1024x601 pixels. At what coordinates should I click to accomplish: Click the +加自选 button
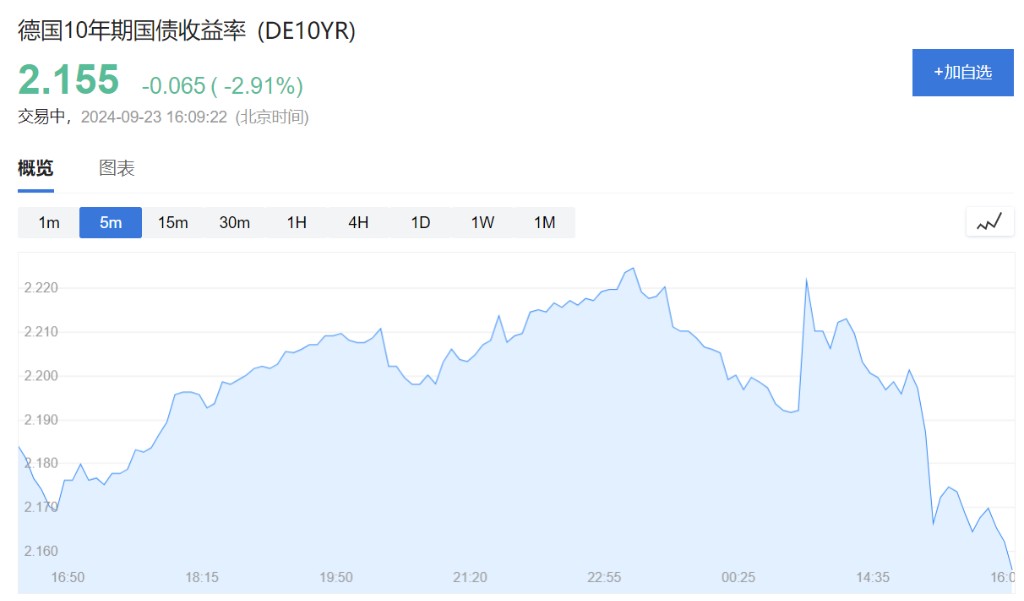(962, 72)
